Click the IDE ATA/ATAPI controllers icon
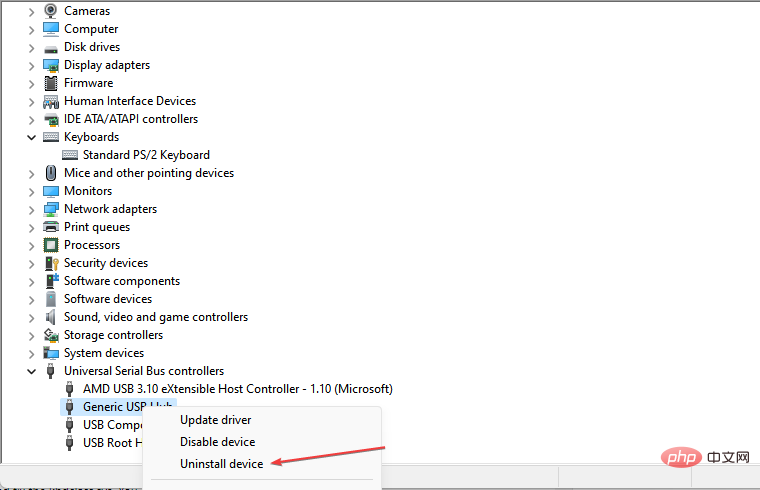 click(x=51, y=119)
